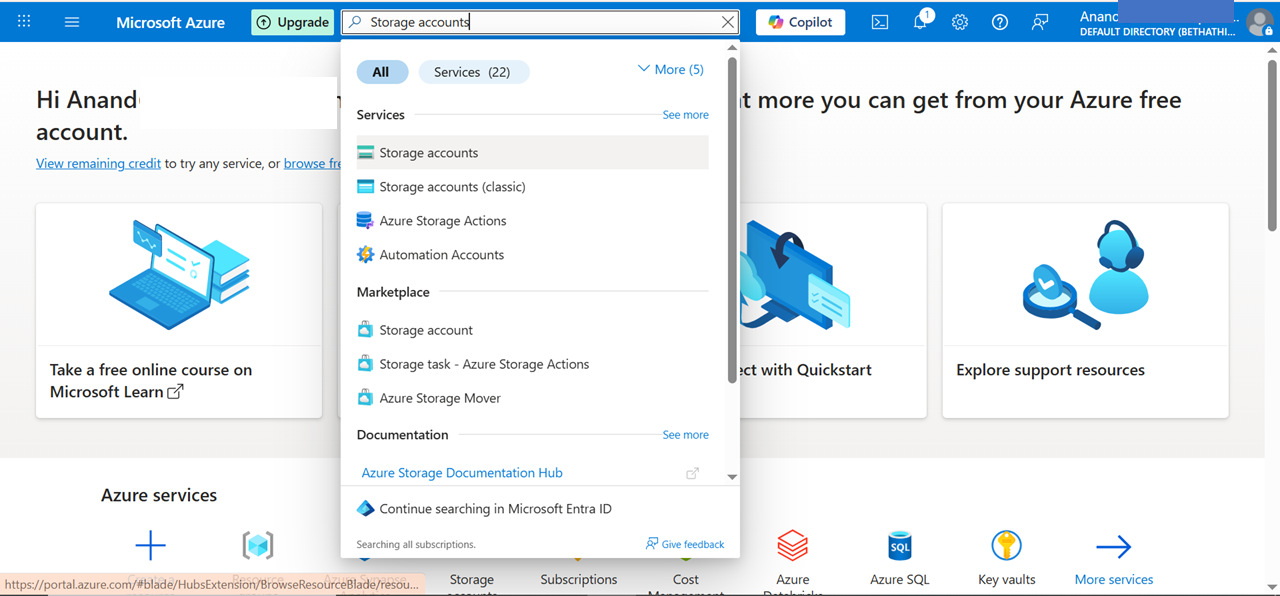This screenshot has width=1280, height=596.
Task: Clear the search box with the X
Action: pos(728,22)
